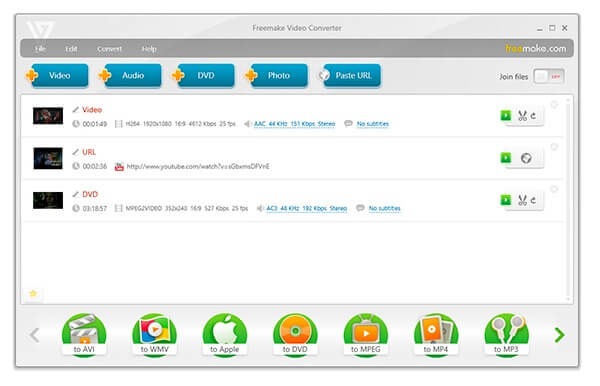Choose the to MP4 conversion icon
600x386 pixels.
click(436, 335)
